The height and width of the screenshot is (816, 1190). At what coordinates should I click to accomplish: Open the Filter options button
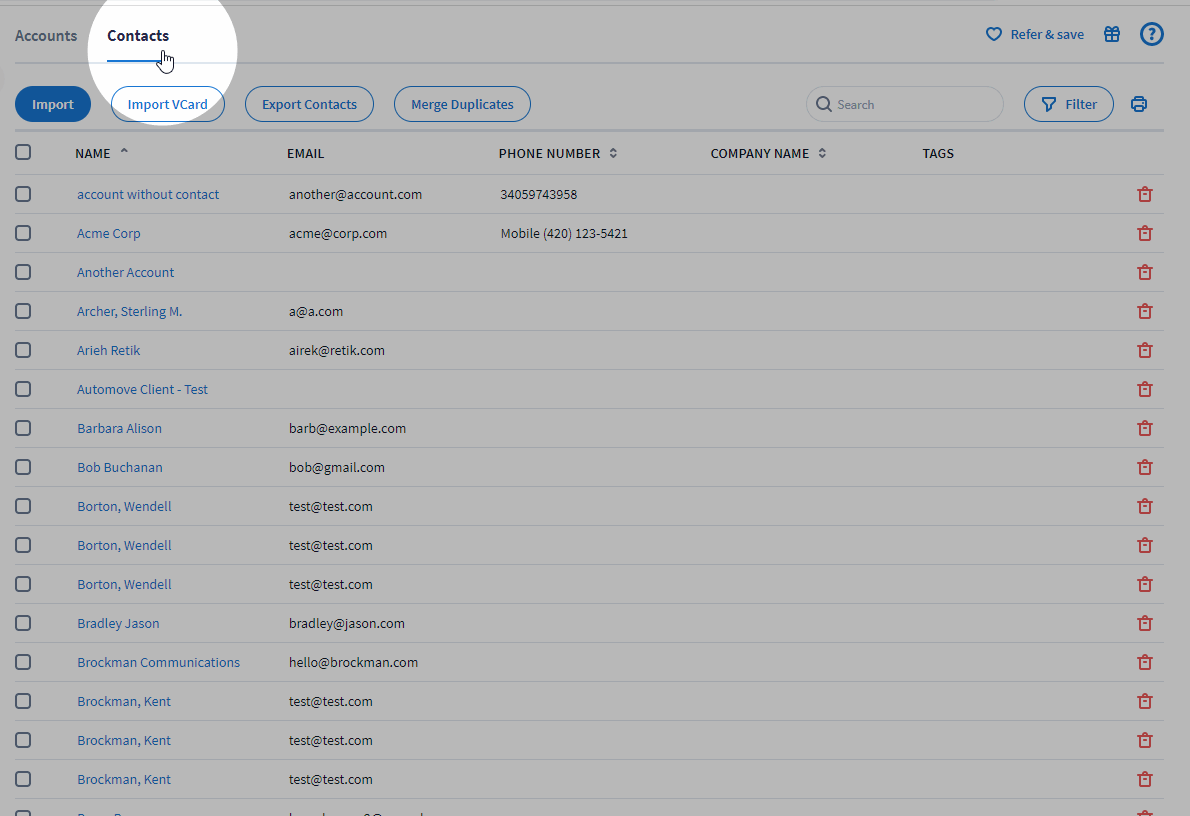pyautogui.click(x=1068, y=104)
